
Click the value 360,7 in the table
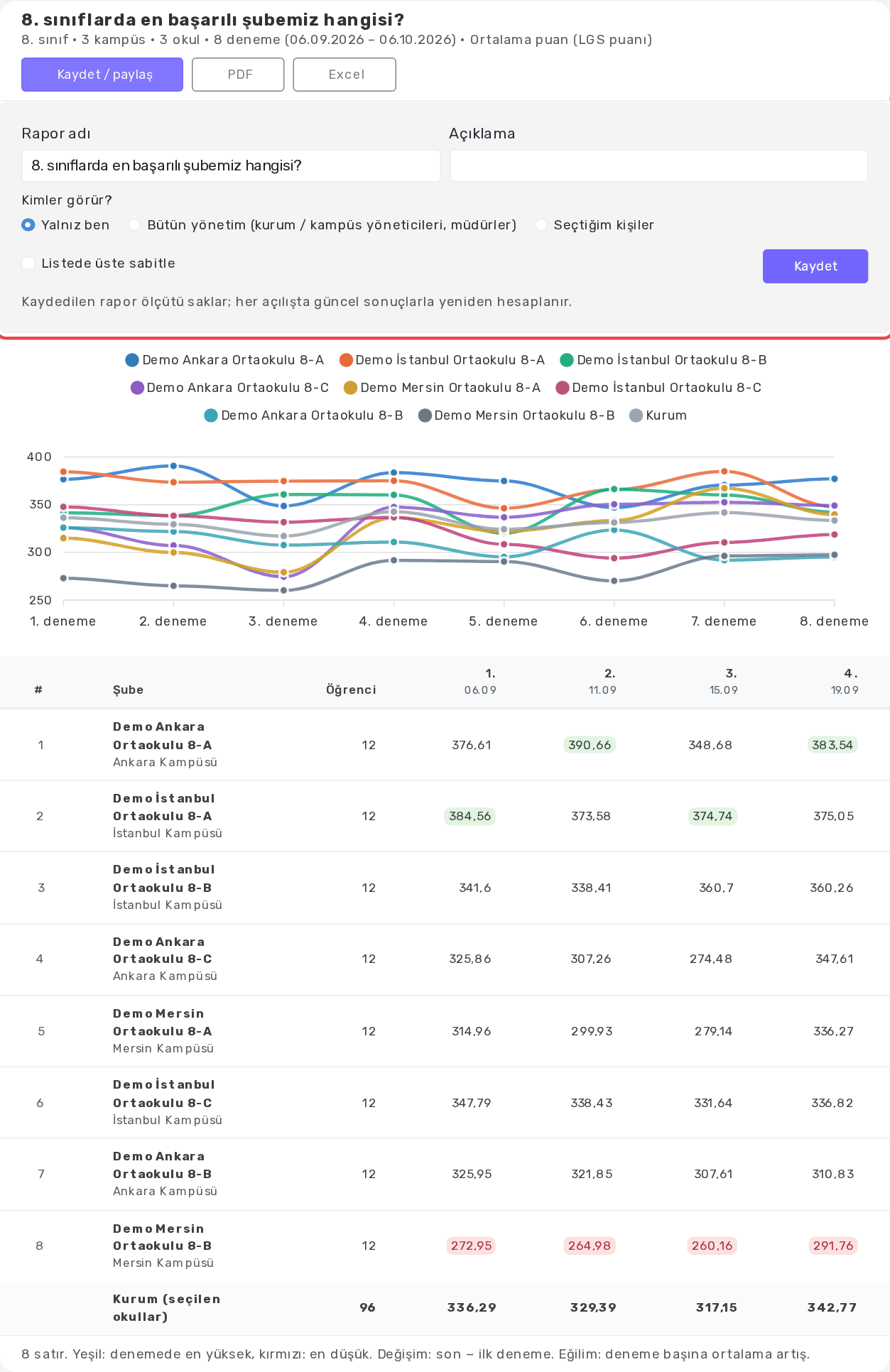click(717, 888)
